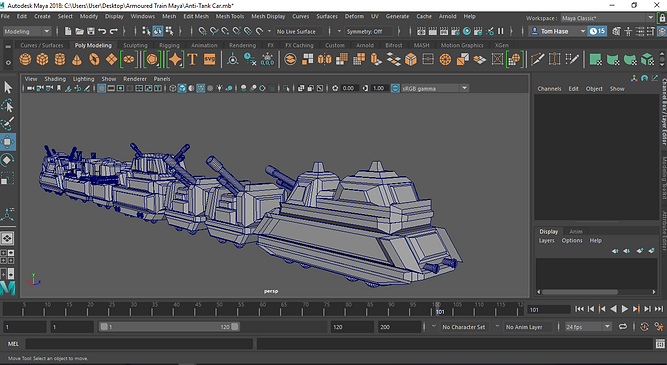This screenshot has width=667, height=365.
Task: Toggle Snap to Points icon
Action: 225,31
